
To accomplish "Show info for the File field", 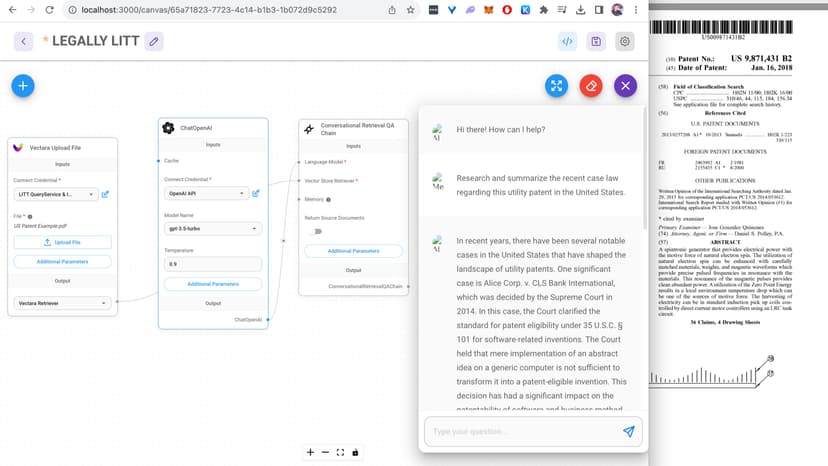I will 30,217.
